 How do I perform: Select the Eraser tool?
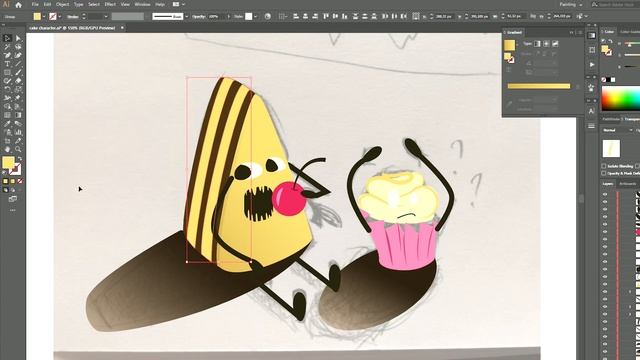18,81
